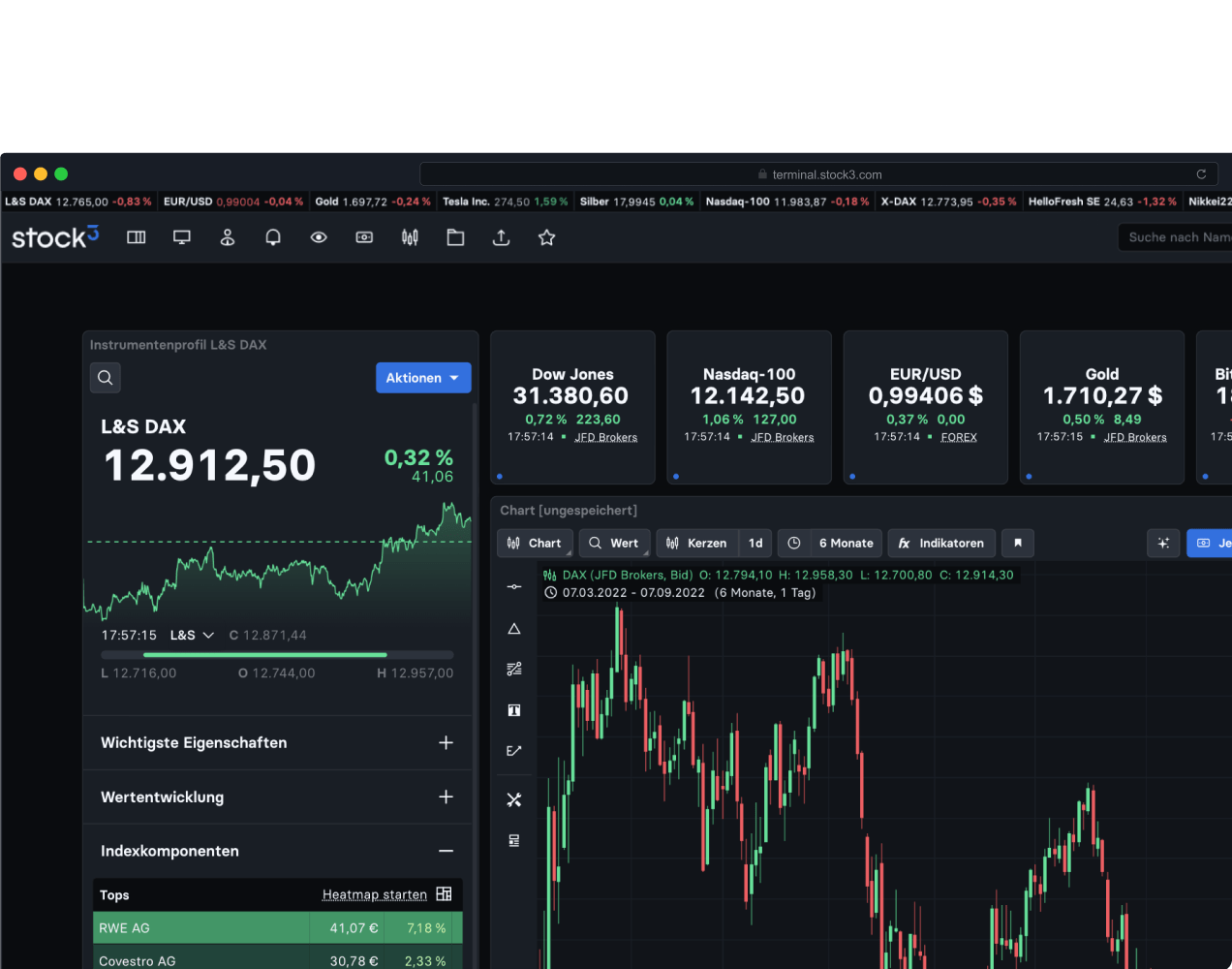The width and height of the screenshot is (1232, 969).
Task: Open Kerzen chart type selector
Action: (x=697, y=544)
